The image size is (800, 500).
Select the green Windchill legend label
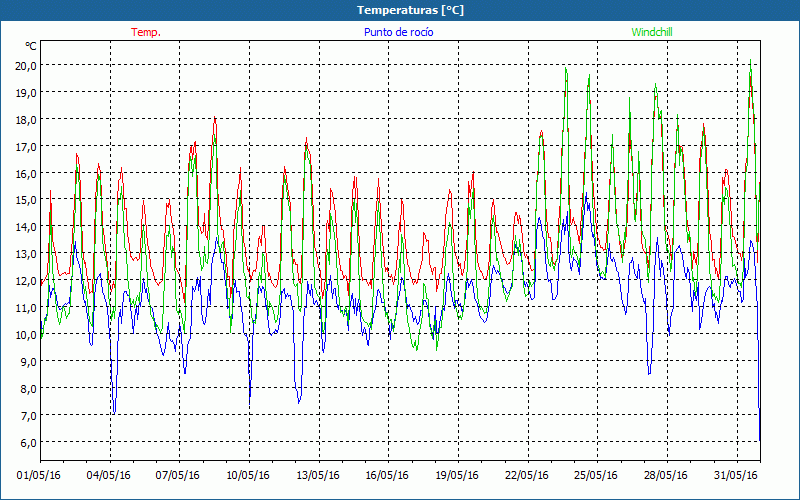(652, 32)
